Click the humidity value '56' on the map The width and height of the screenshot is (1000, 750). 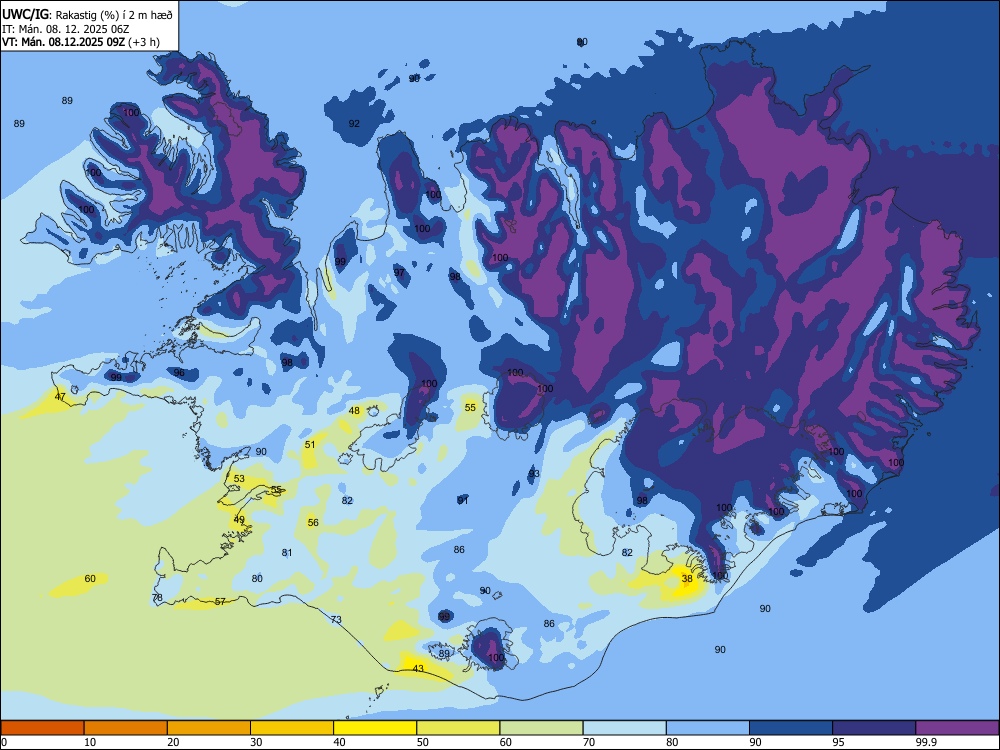[x=313, y=522]
